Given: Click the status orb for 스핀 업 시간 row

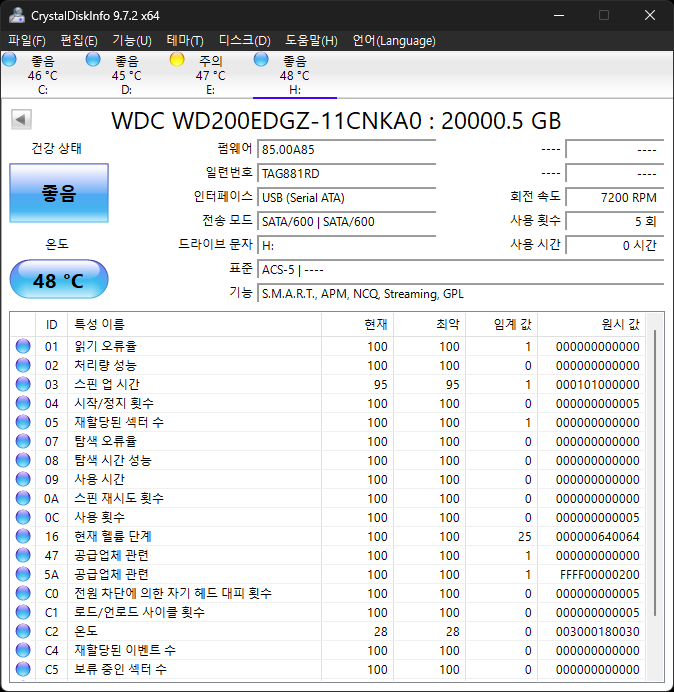Looking at the screenshot, I should tap(23, 384).
